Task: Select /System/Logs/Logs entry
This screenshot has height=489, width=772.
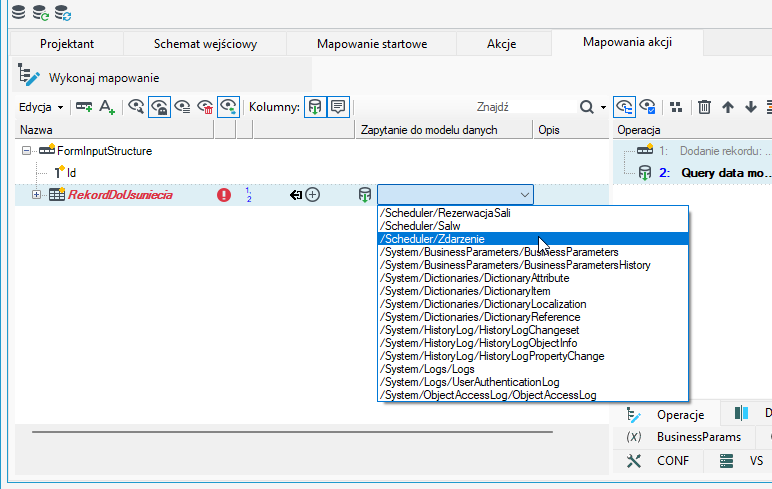Action: [533, 369]
